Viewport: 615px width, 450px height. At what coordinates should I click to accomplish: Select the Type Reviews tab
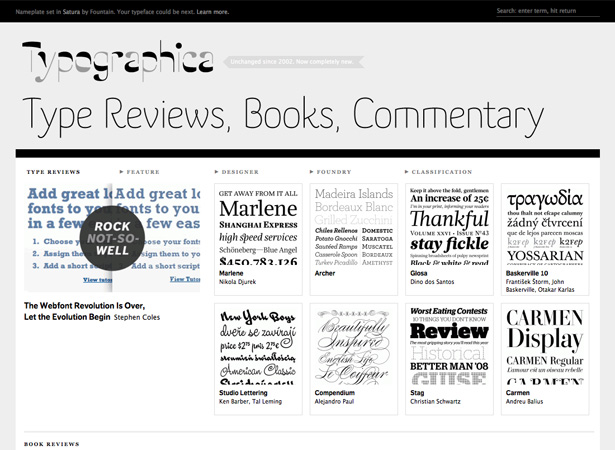(53, 172)
